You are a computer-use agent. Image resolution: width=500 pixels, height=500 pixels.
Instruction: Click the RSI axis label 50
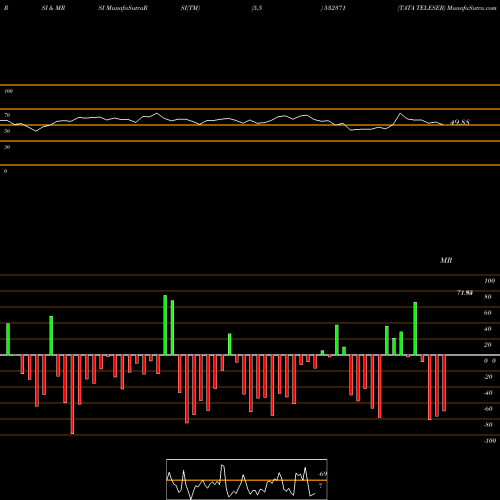7,131
